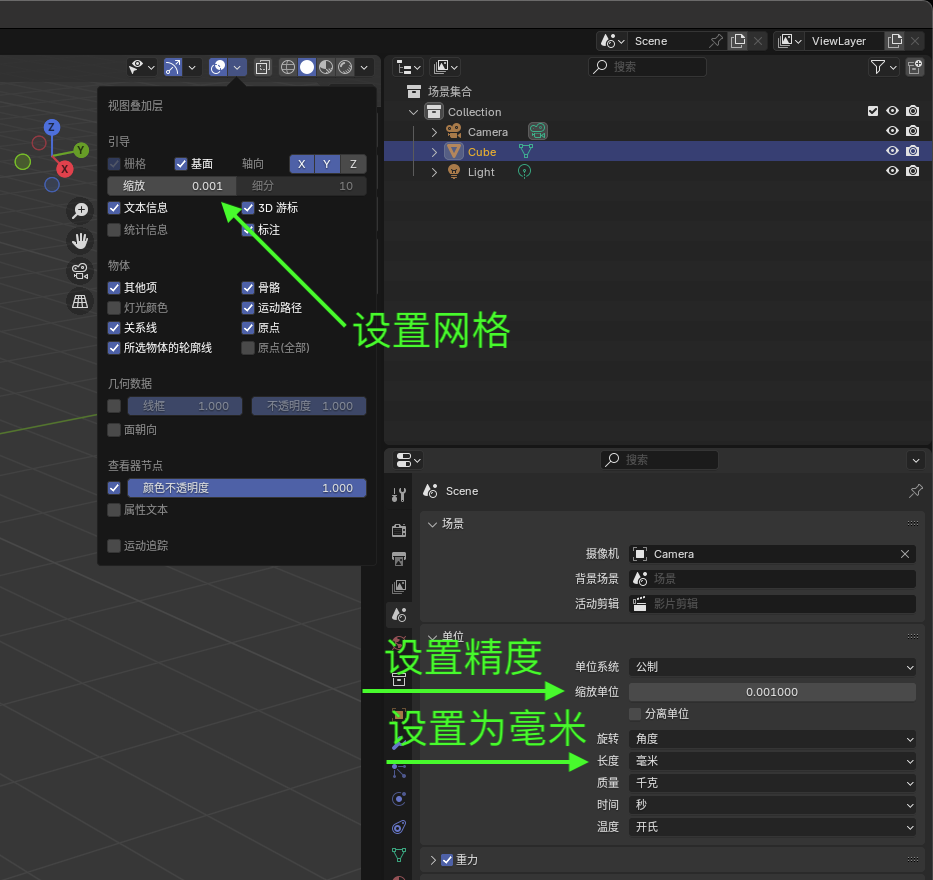The height and width of the screenshot is (880, 933).
Task: Click the pan hand viewport gizmo
Action: click(80, 240)
